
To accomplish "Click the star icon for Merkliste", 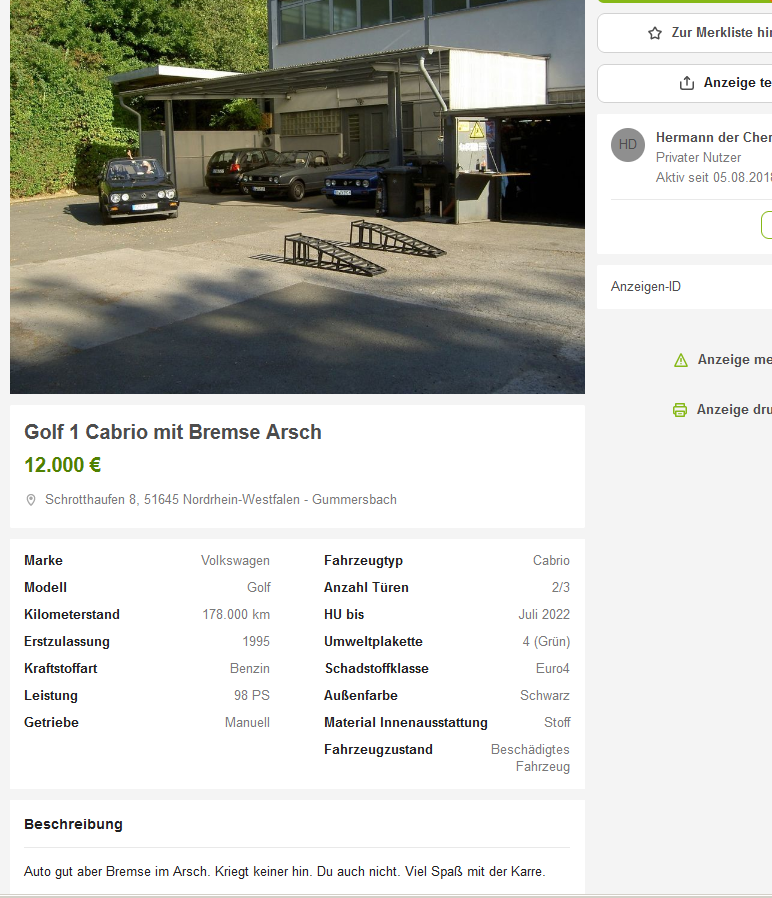I will tap(655, 33).
